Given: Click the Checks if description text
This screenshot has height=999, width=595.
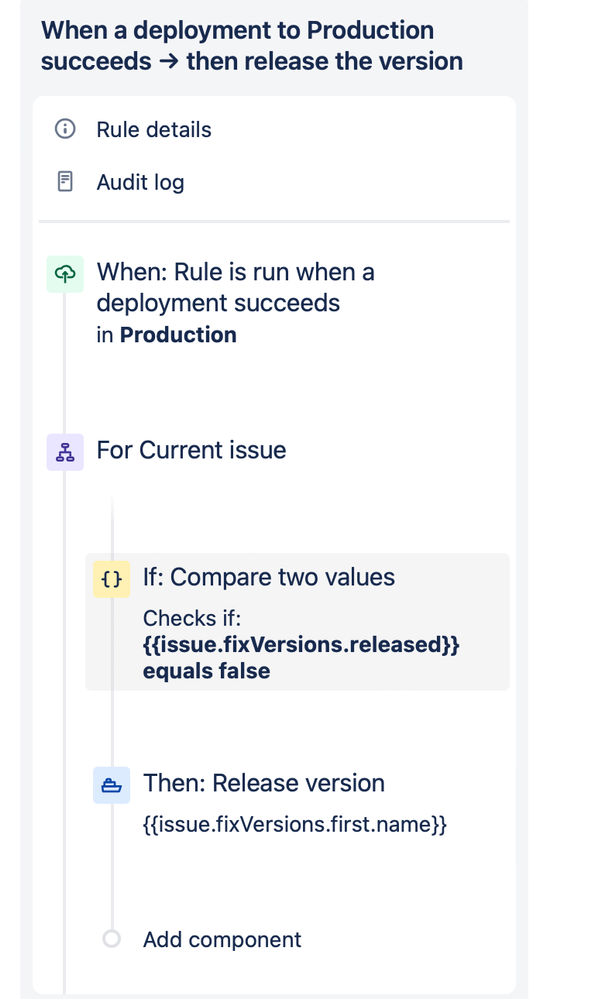Looking at the screenshot, I should point(192,619).
